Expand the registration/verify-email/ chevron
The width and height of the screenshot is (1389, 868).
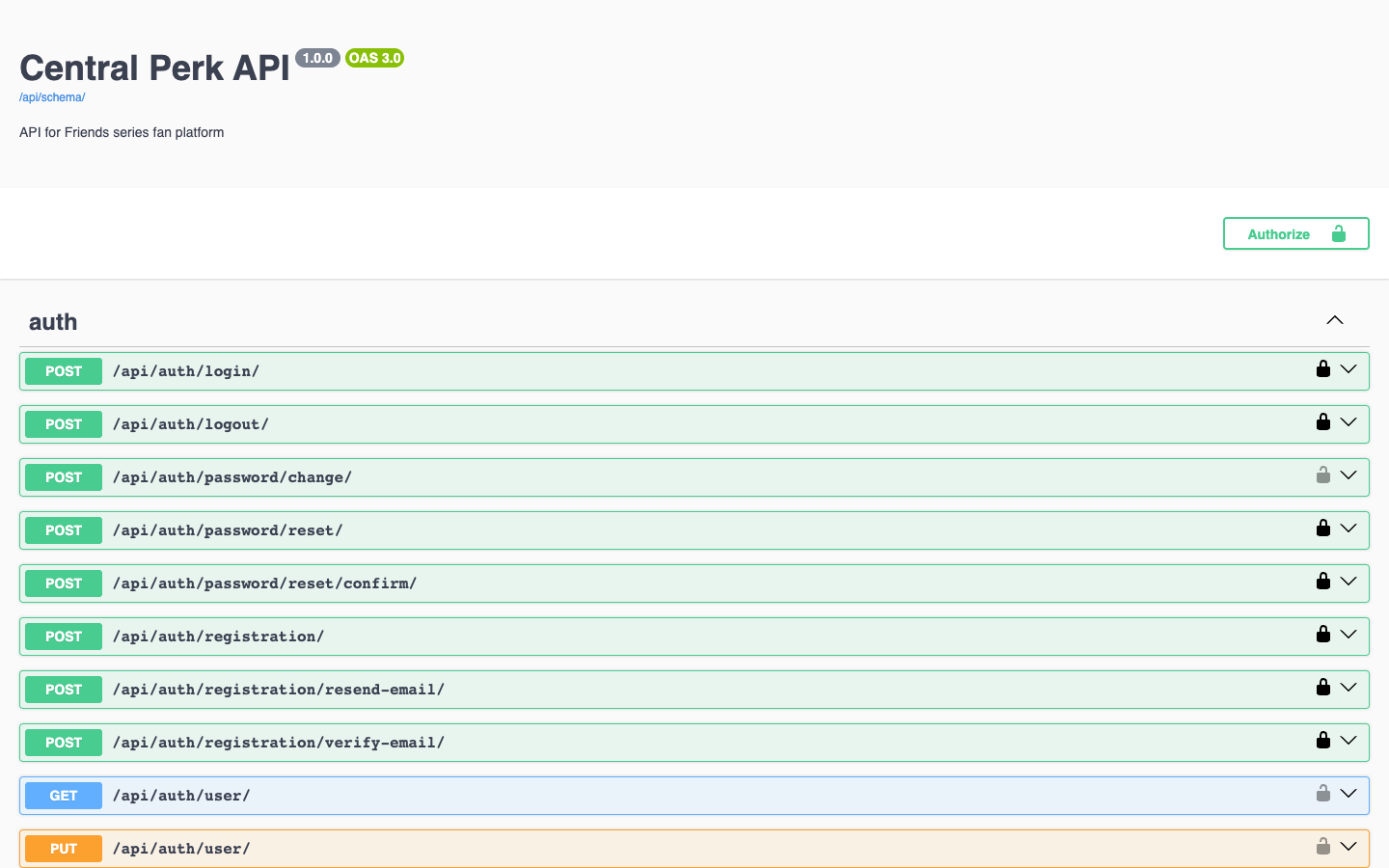pos(1348,741)
